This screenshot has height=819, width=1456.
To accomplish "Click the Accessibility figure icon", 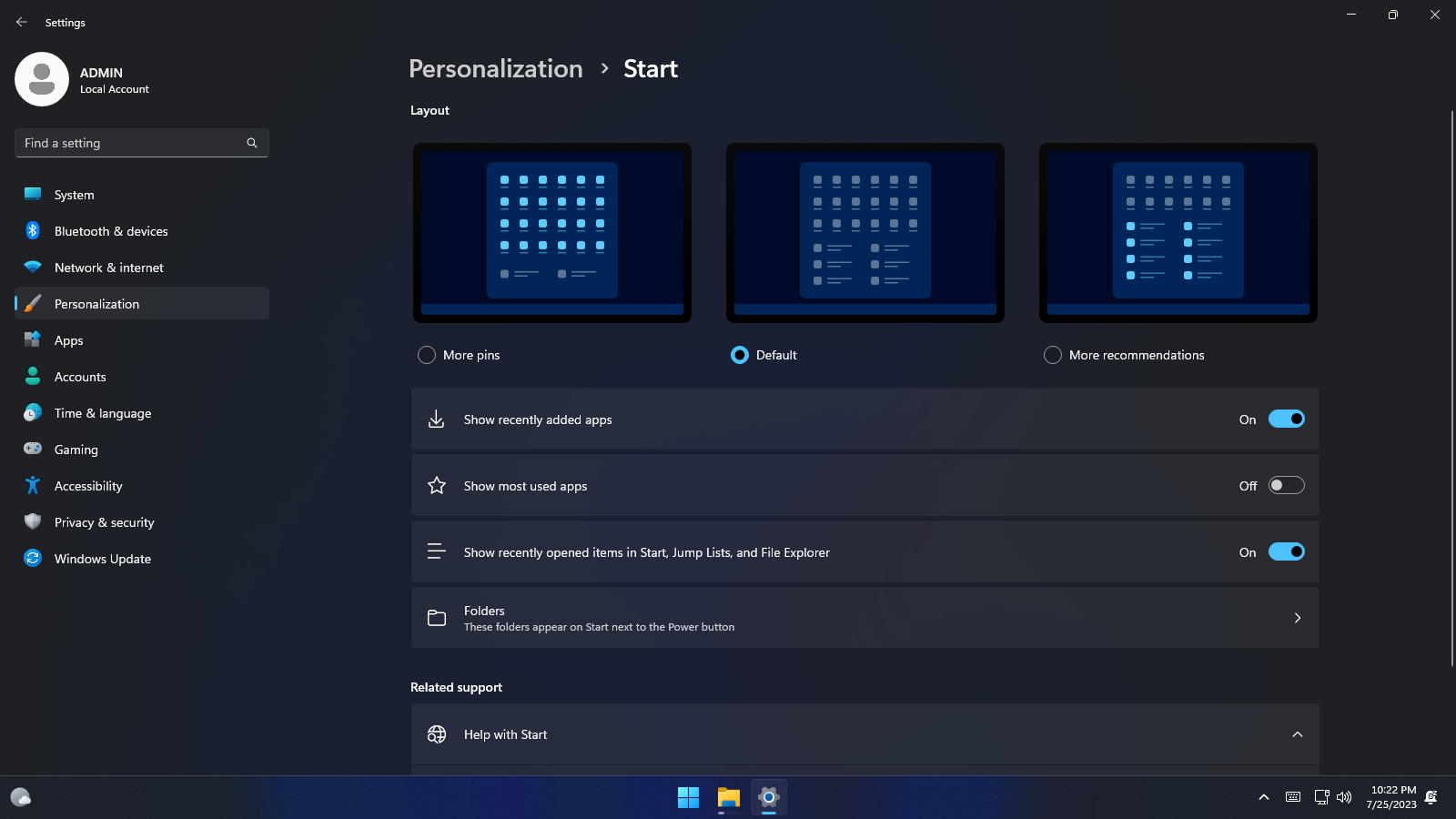I will pos(33,485).
